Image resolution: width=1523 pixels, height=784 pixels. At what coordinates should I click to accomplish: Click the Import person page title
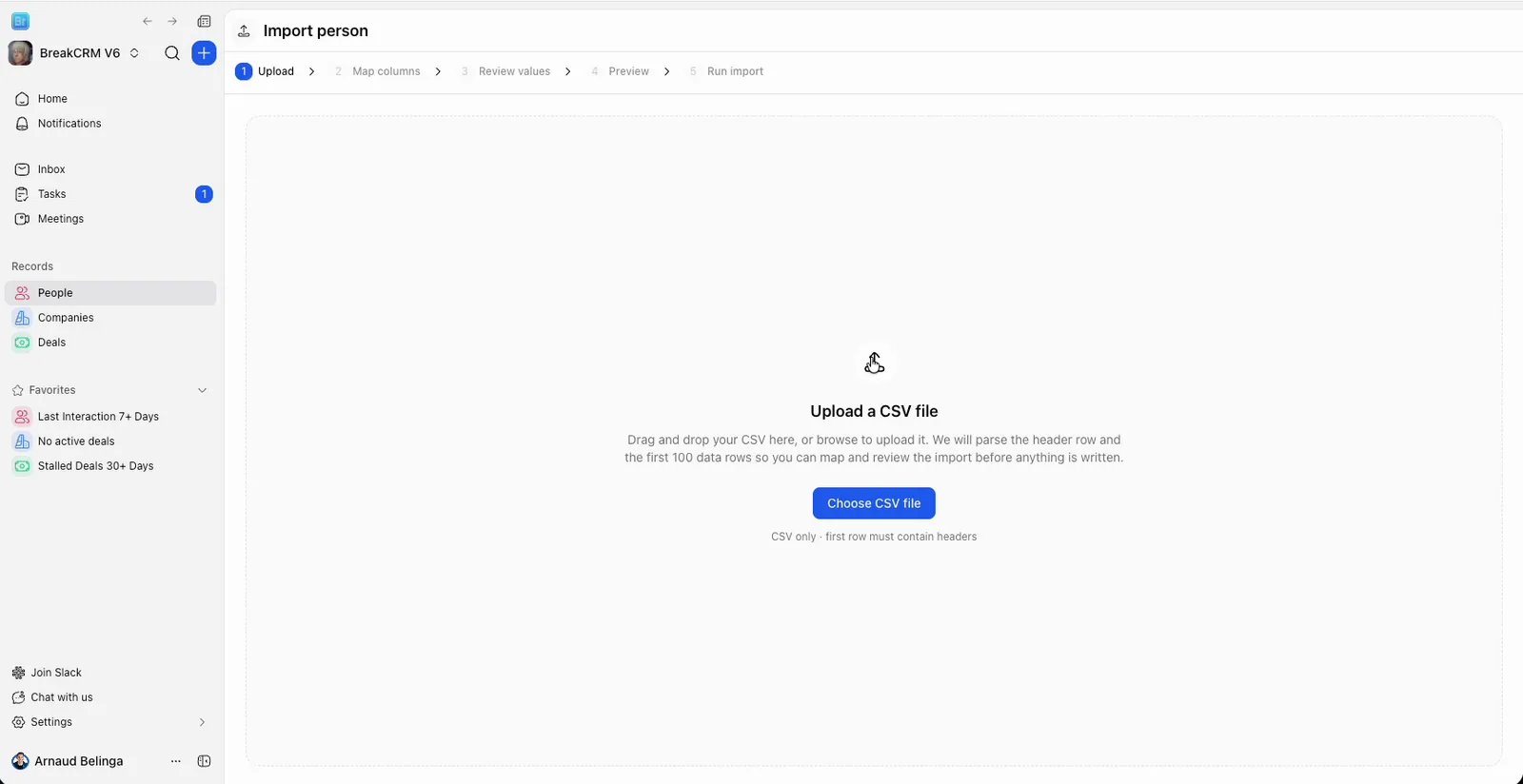point(316,31)
